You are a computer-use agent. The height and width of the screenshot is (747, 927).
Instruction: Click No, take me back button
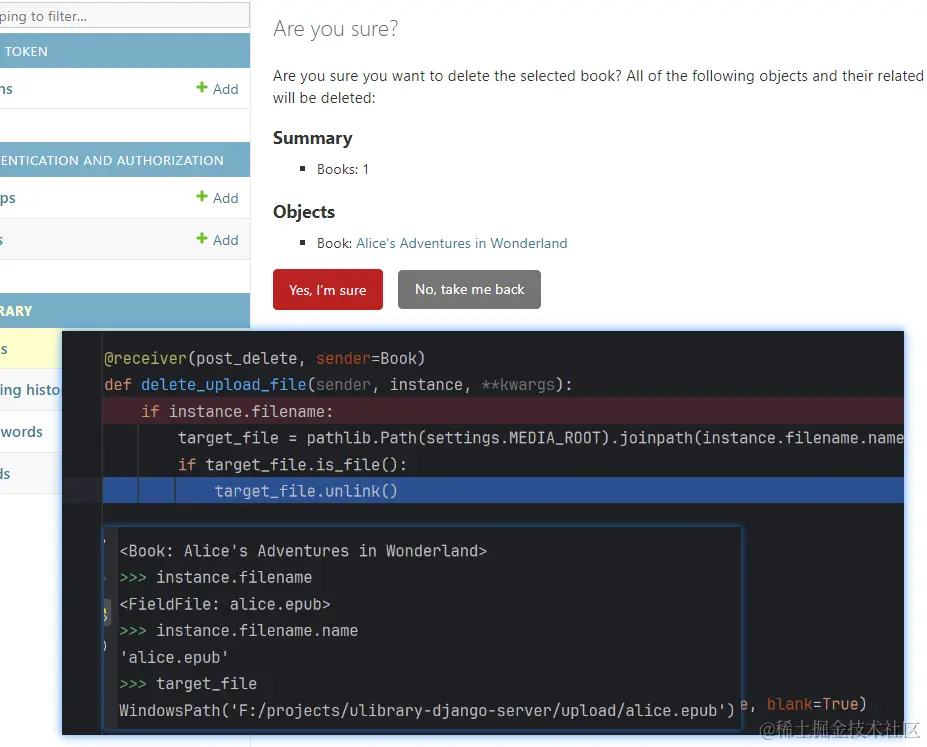tap(469, 290)
